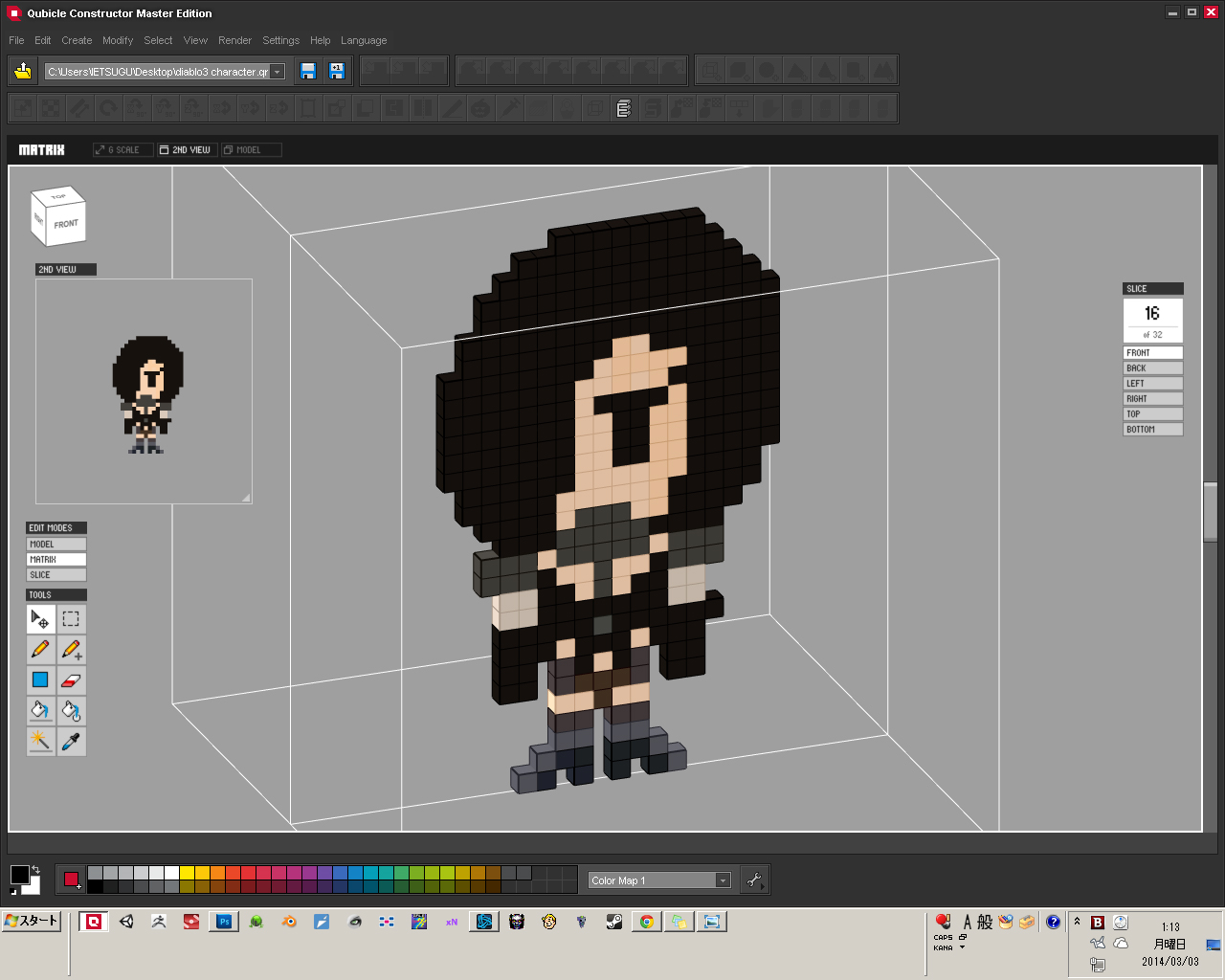Open Photoshop from the taskbar

click(x=224, y=922)
